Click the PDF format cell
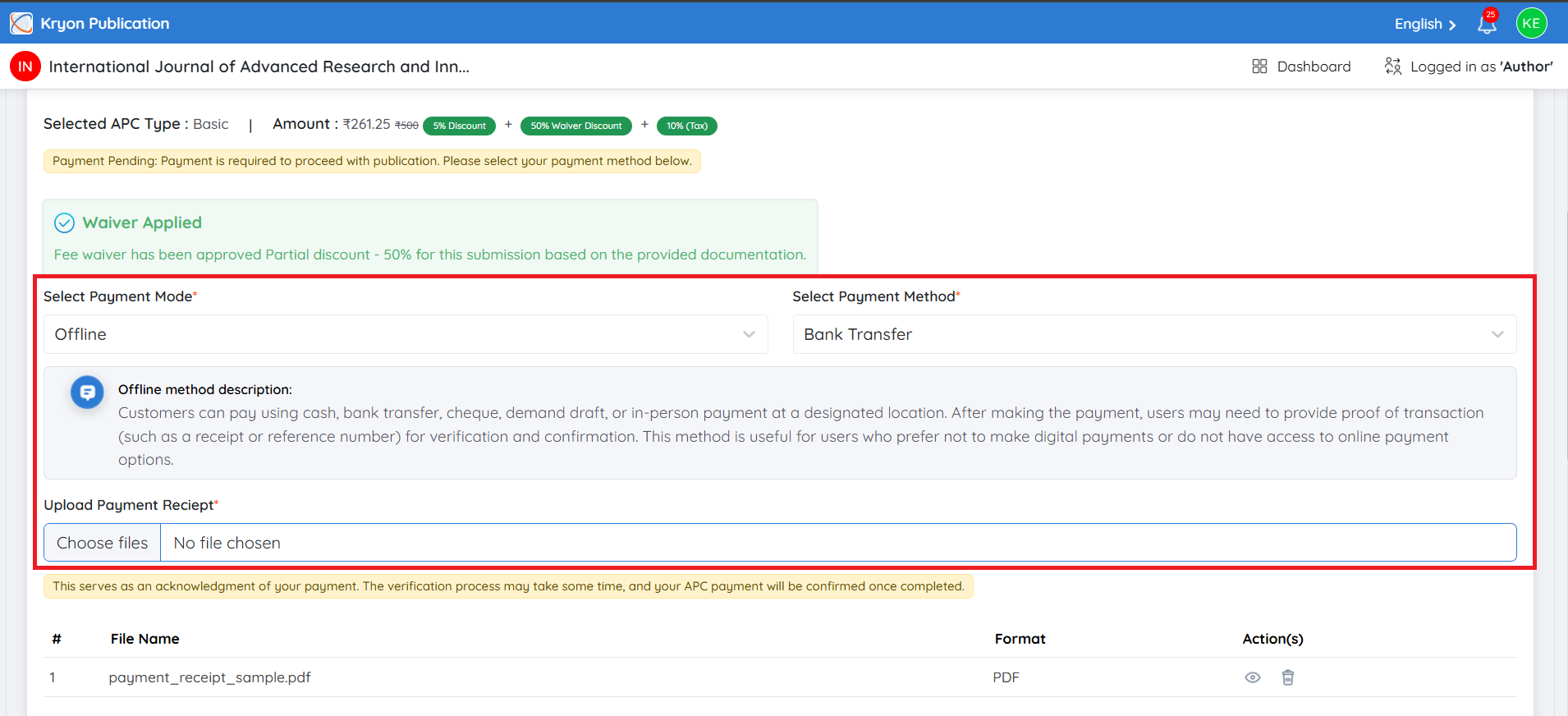Viewport: 1568px width, 716px height. coord(1006,677)
